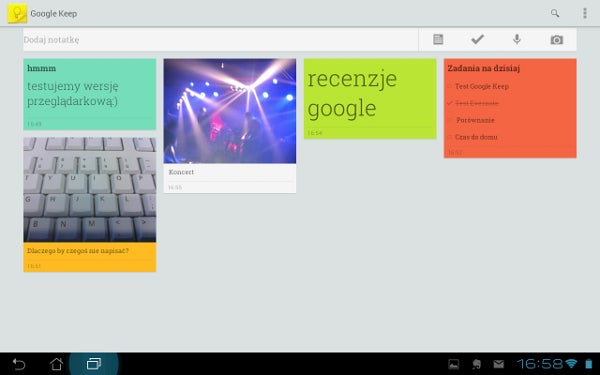Add a photo note with camera icon

(x=557, y=40)
